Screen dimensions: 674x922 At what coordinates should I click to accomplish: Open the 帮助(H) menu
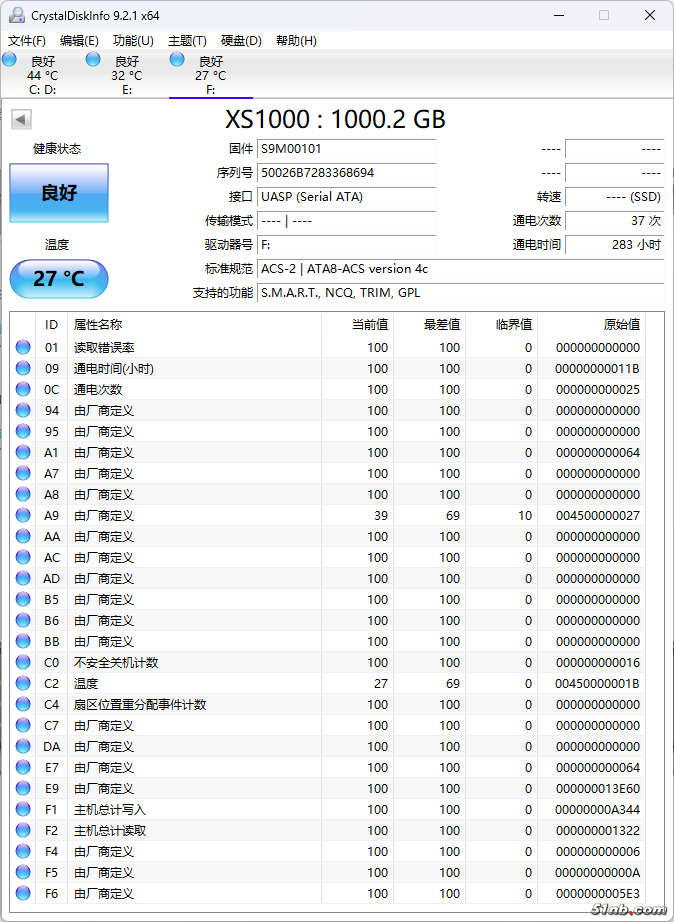(296, 41)
